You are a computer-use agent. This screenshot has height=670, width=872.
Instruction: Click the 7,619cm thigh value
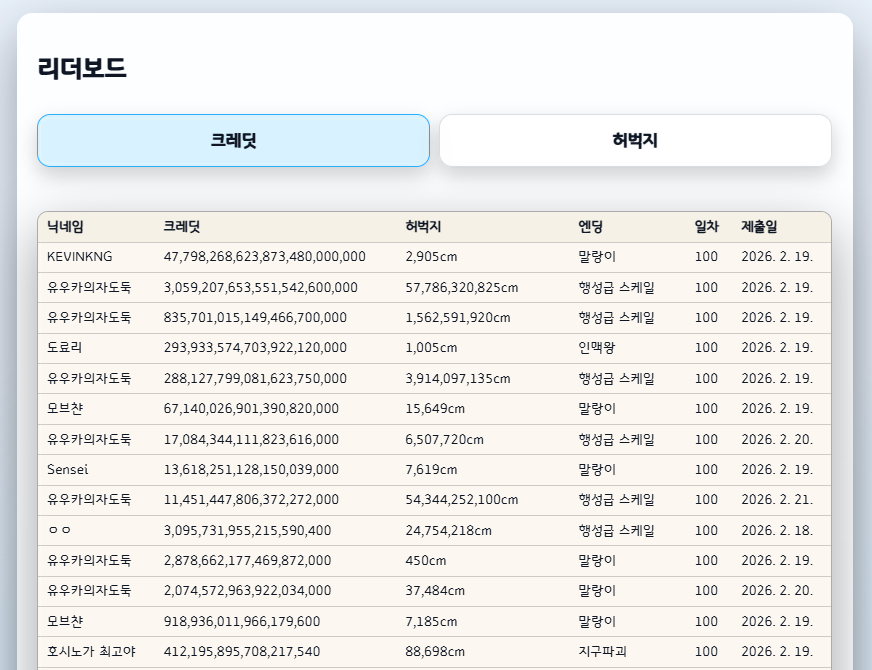pyautogui.click(x=432, y=469)
